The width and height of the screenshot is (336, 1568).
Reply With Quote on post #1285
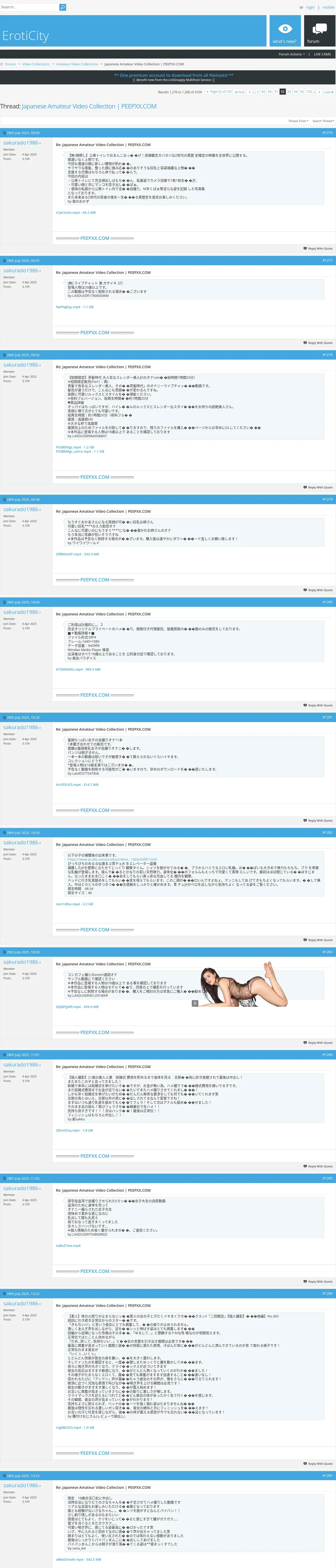tap(318, 1281)
